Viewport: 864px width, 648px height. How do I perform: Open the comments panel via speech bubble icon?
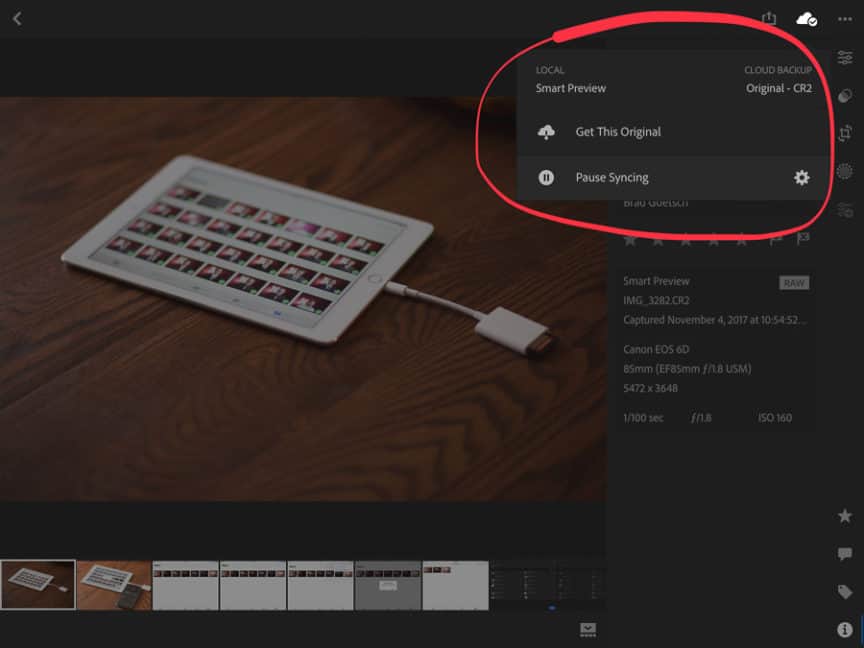tap(845, 554)
